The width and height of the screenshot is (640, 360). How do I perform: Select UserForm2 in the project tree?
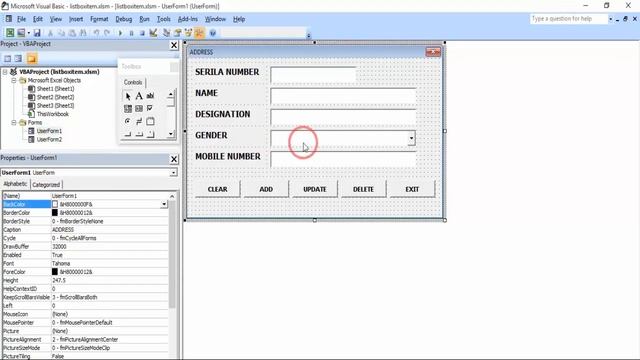click(x=49, y=140)
